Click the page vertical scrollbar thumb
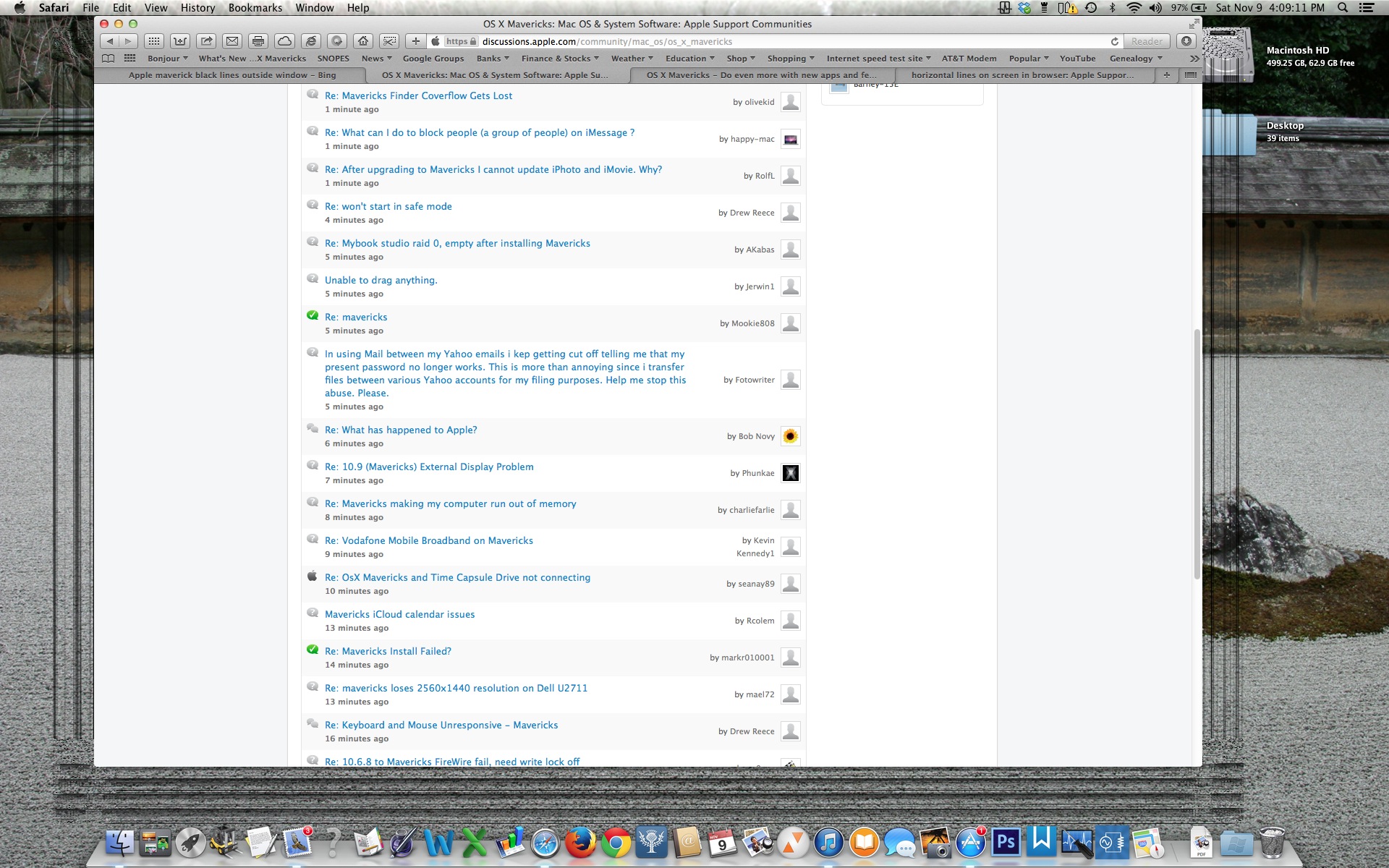1389x868 pixels. pyautogui.click(x=1197, y=454)
